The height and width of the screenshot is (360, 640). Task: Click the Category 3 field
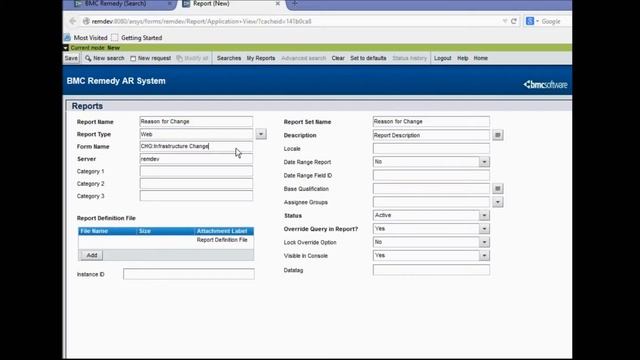point(196,196)
